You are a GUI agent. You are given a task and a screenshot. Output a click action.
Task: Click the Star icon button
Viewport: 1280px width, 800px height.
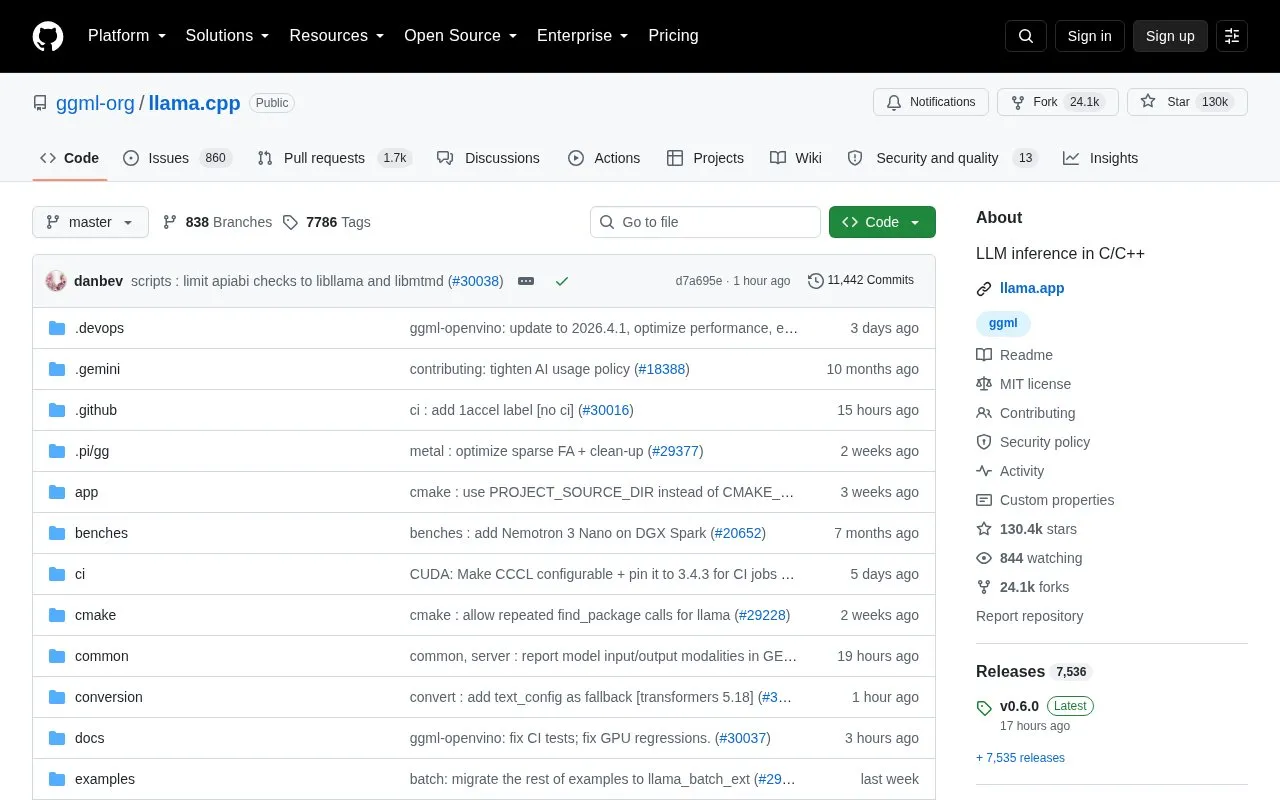coord(1187,102)
